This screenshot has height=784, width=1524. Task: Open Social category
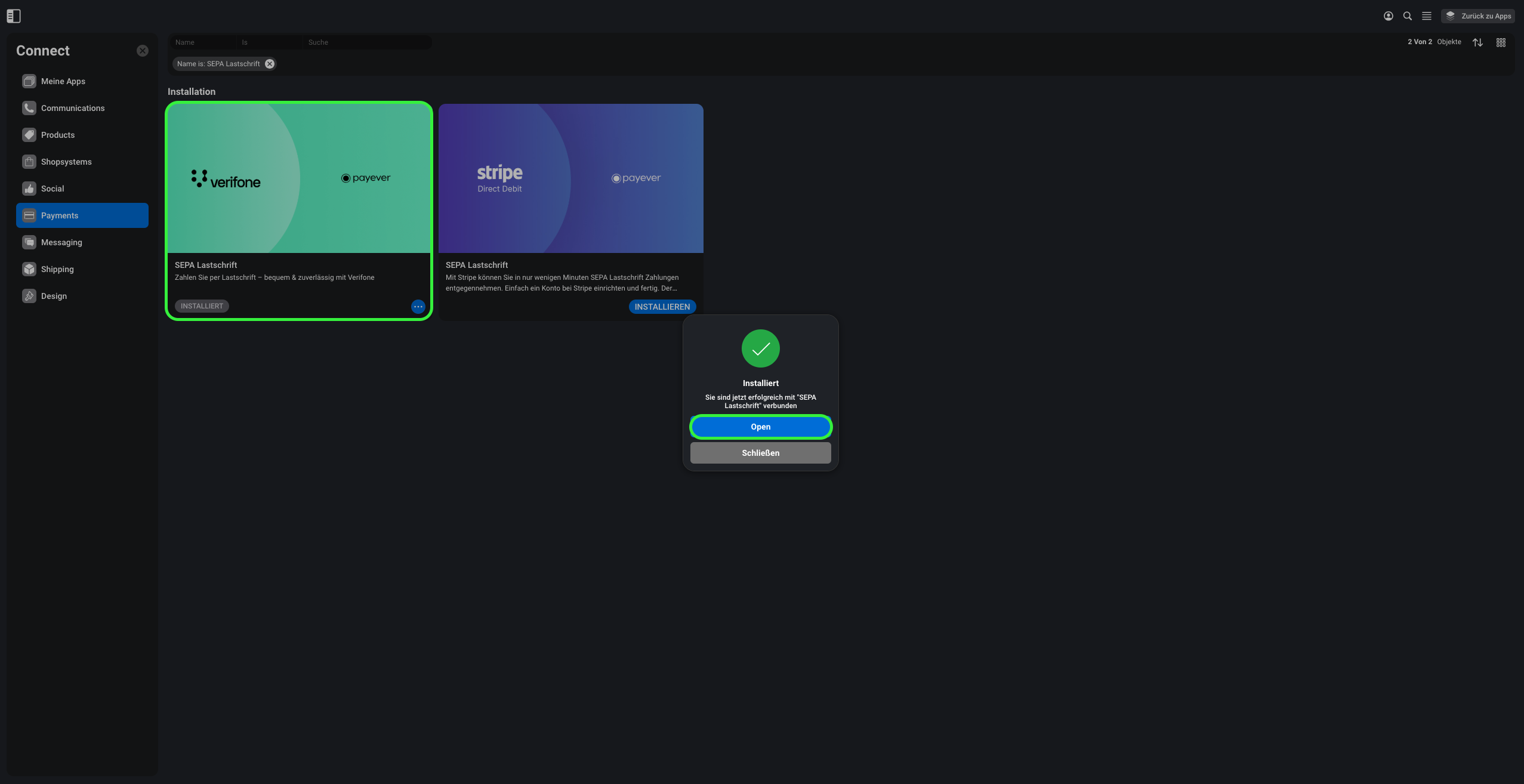82,189
